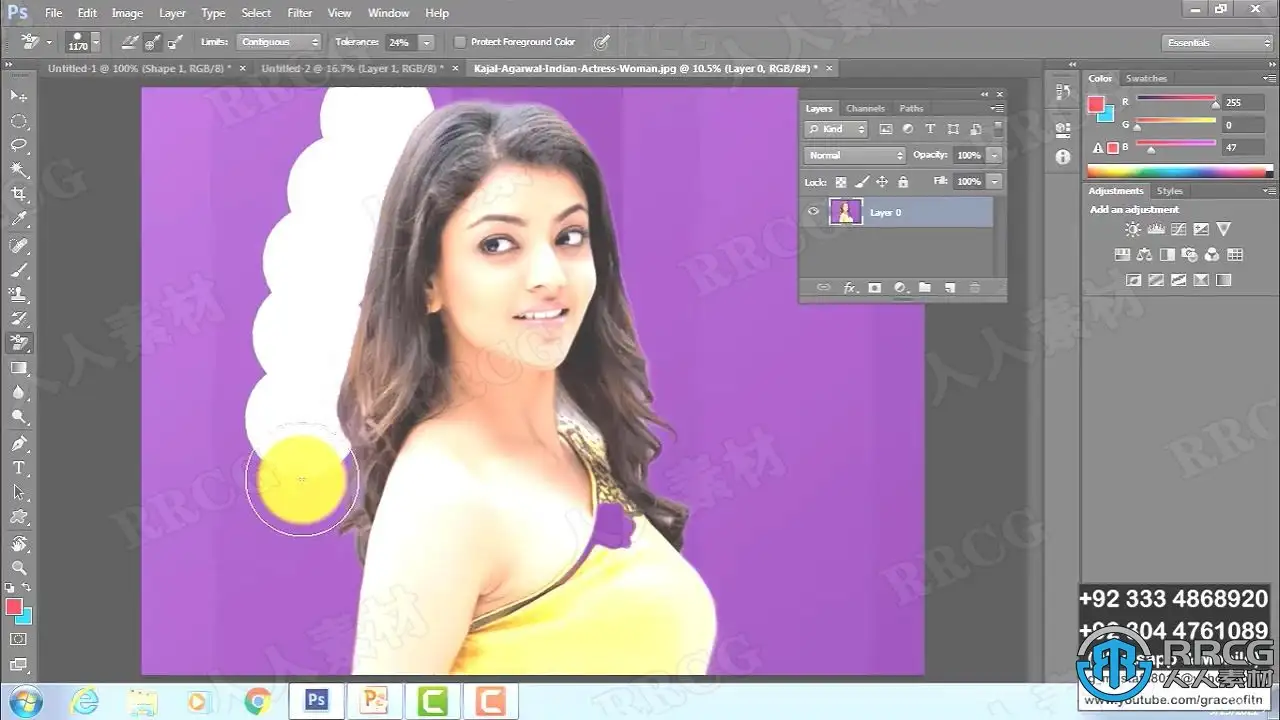The height and width of the screenshot is (720, 1280).
Task: Open the Opacity dropdown arrow
Action: pos(994,155)
